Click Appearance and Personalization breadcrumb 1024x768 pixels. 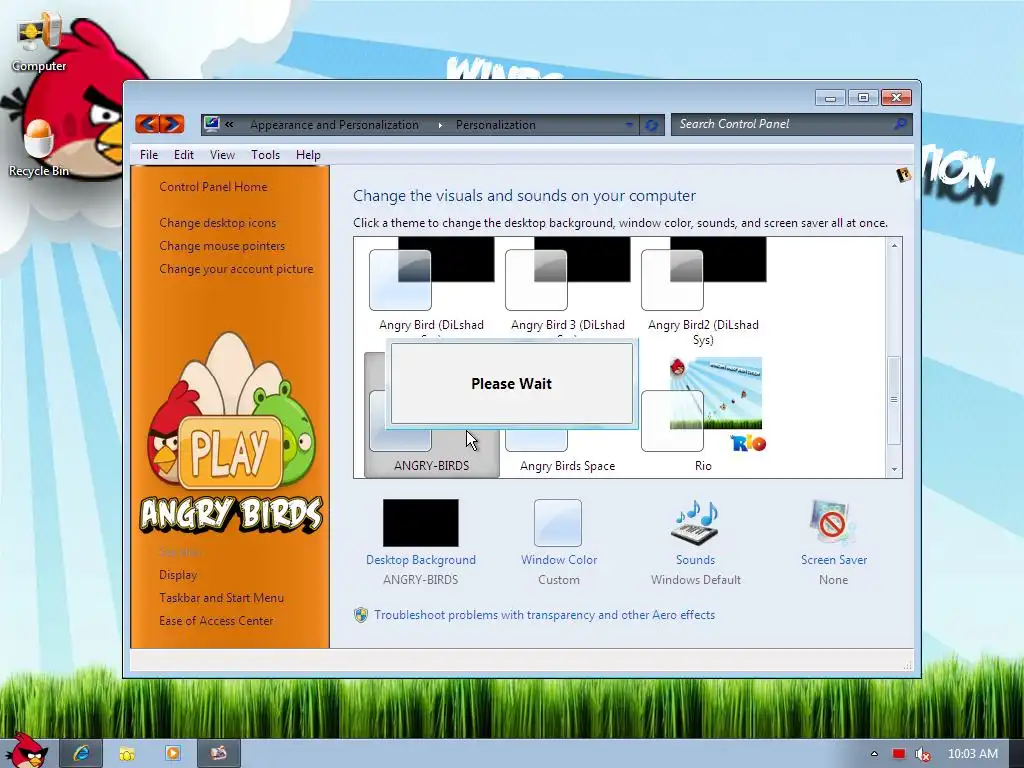tap(334, 125)
